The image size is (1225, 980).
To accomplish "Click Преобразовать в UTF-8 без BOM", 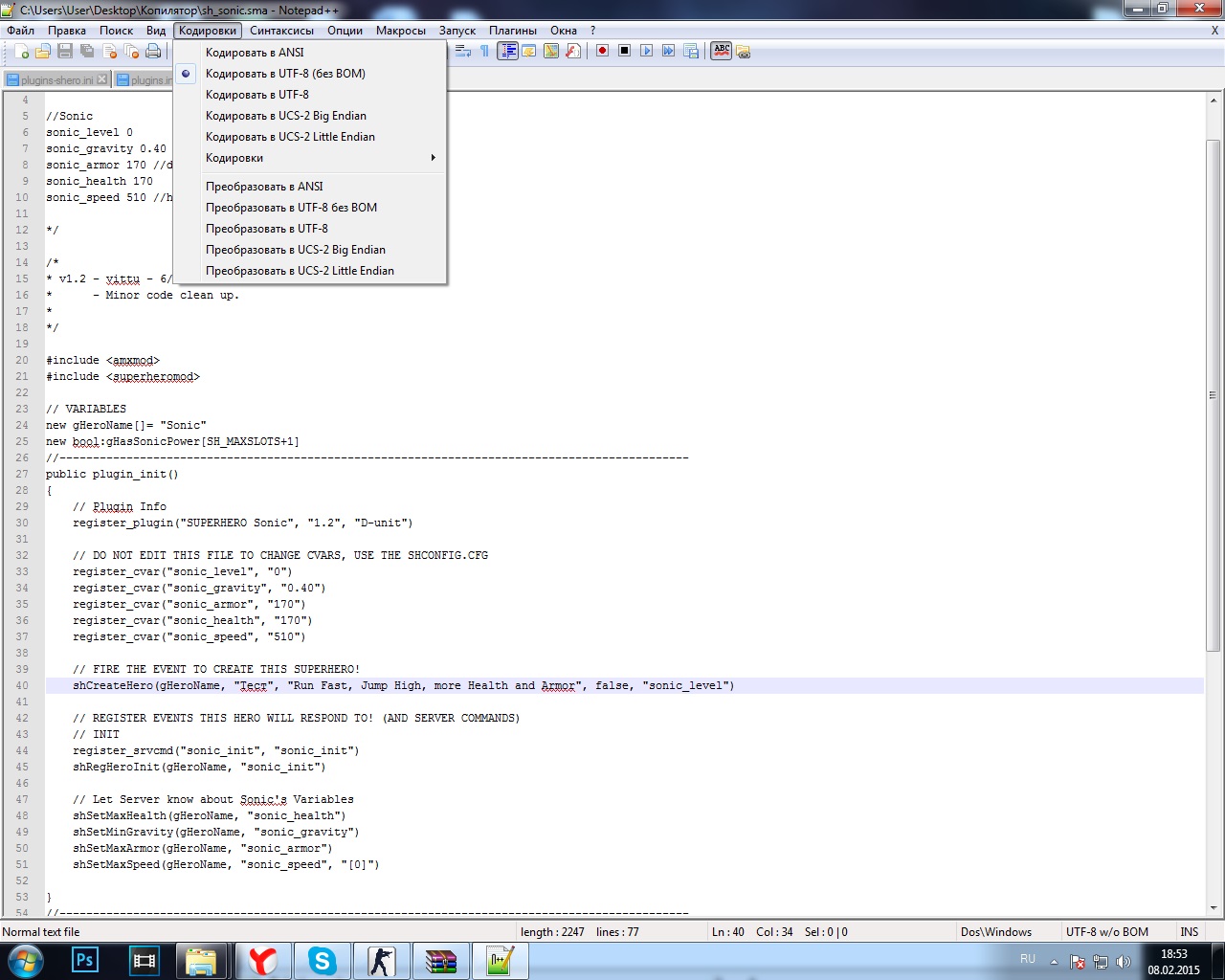I will [x=310, y=208].
